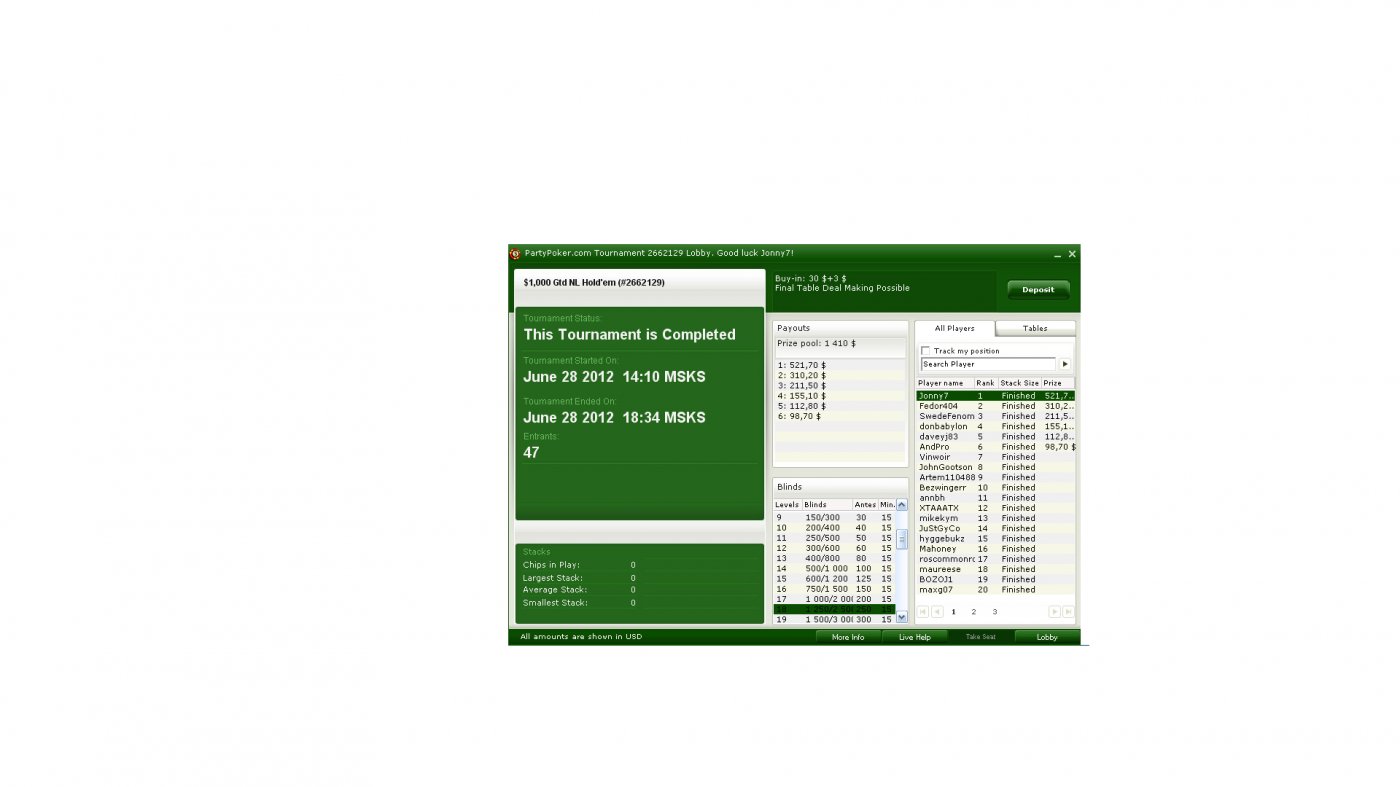
Task: Select player row mikekym
Action: [996, 518]
